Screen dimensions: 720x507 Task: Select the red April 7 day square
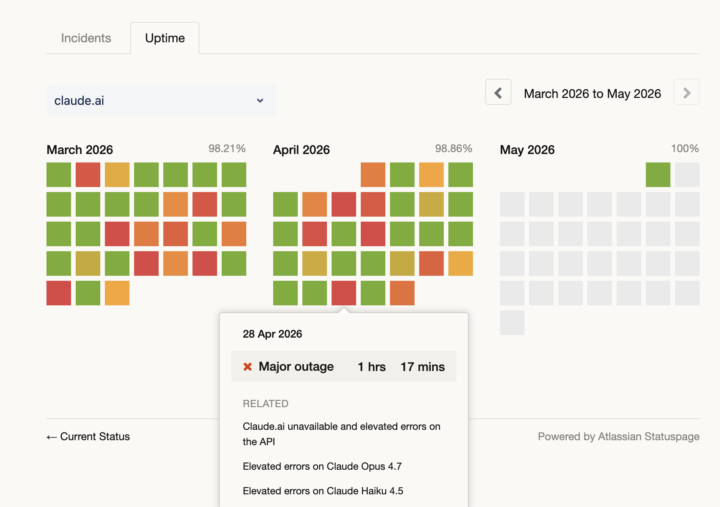tap(343, 204)
